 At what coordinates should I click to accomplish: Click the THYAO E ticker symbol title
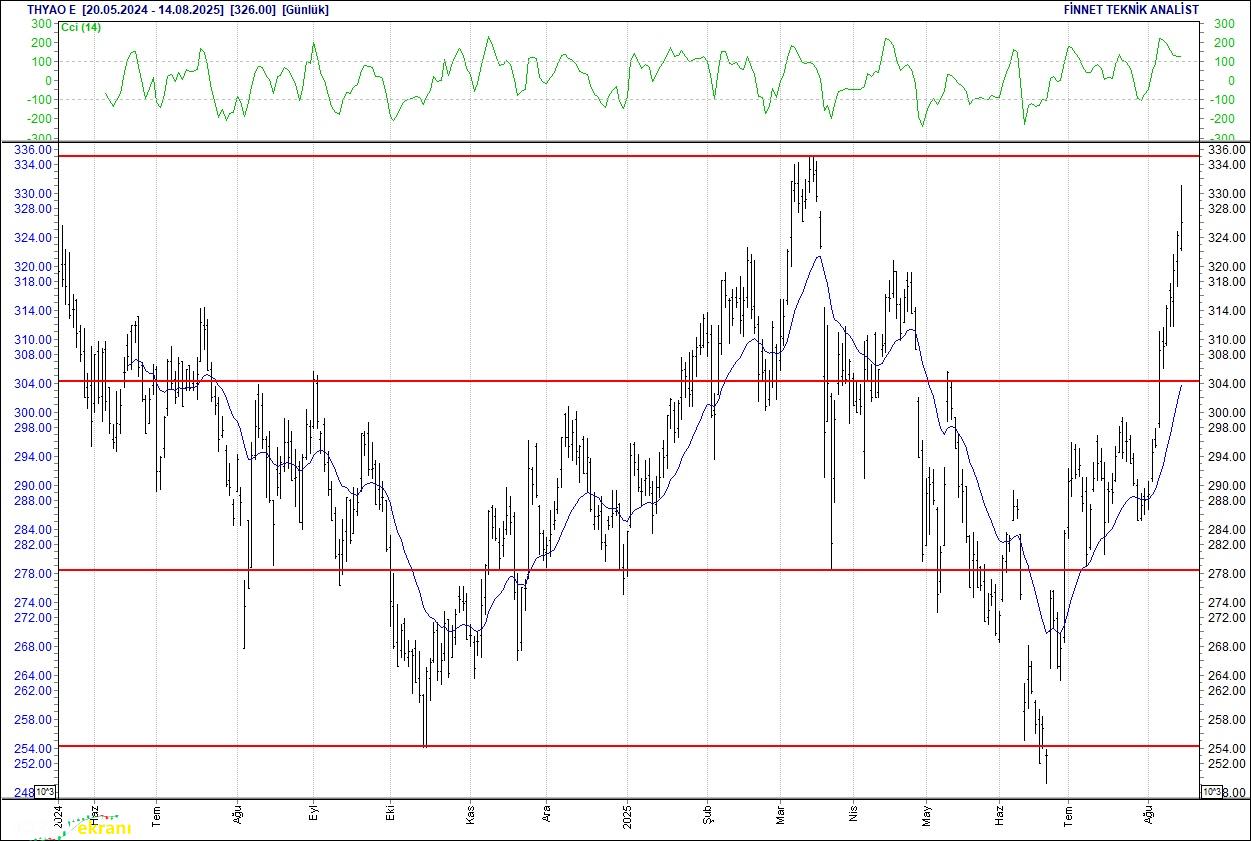51,10
